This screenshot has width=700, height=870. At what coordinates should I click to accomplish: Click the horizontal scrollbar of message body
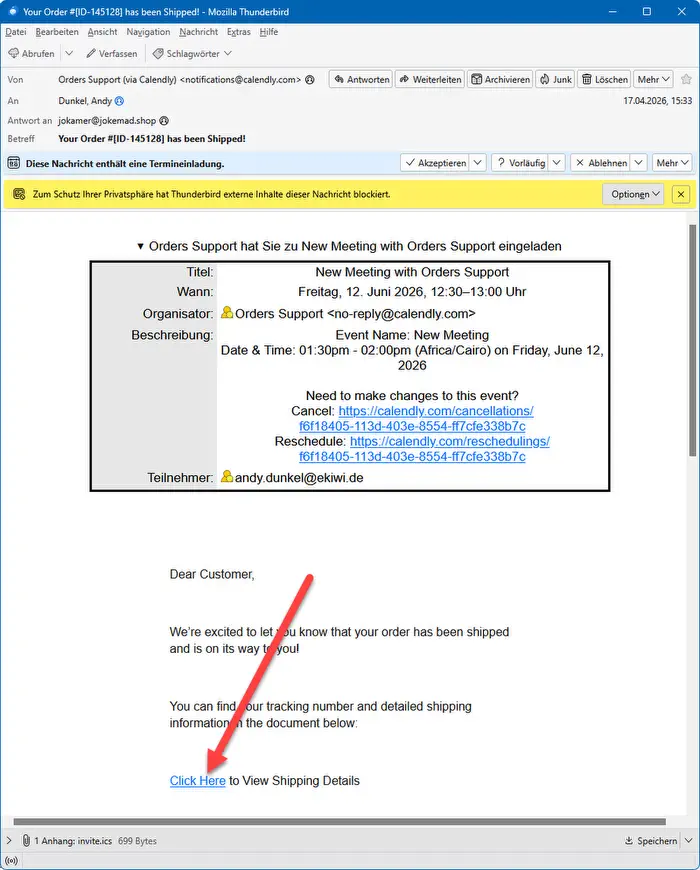point(339,822)
